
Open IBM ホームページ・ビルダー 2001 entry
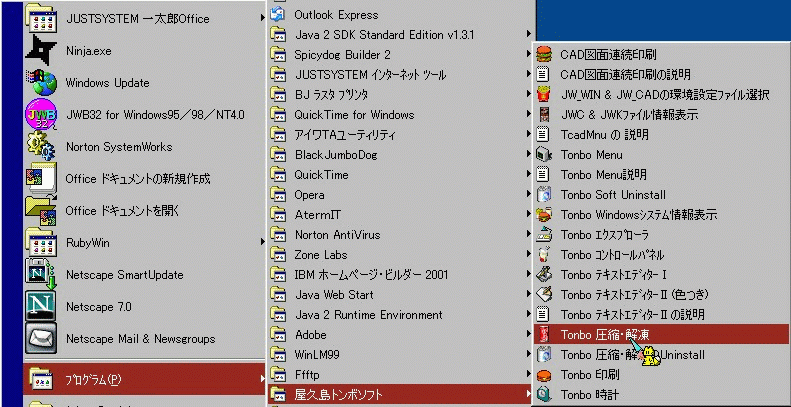click(x=401, y=274)
